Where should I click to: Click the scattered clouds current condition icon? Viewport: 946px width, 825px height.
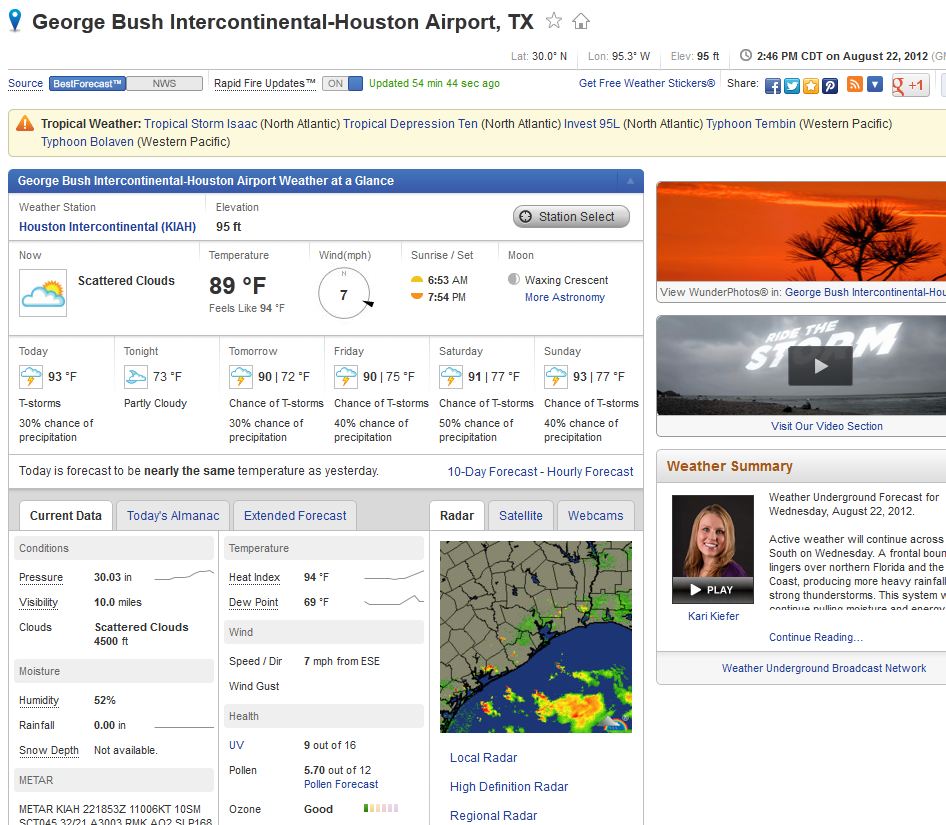(x=43, y=293)
